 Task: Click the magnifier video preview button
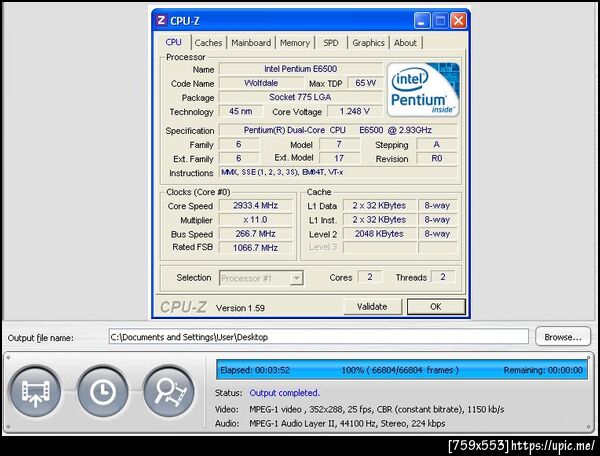point(169,392)
